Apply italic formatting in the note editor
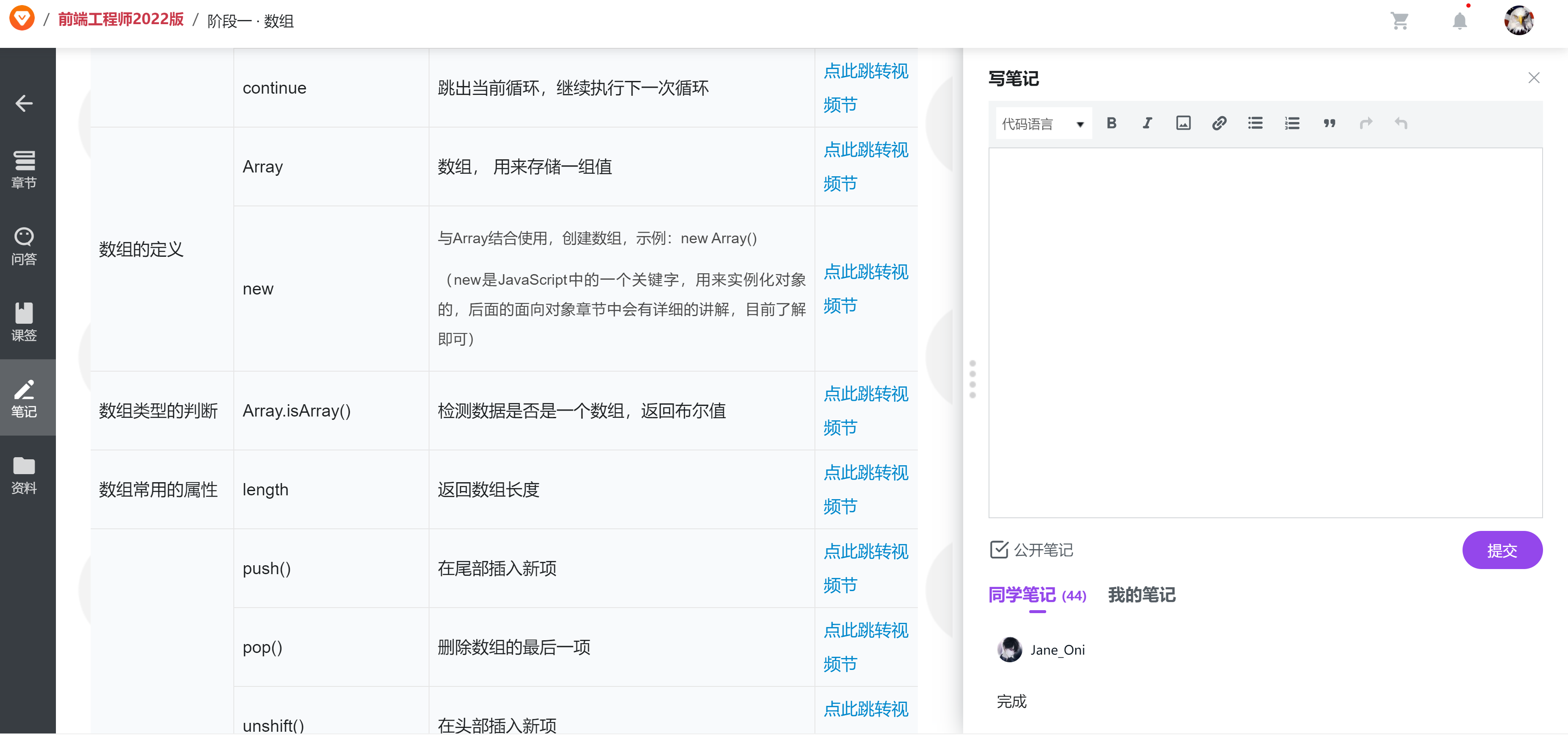Viewport: 1568px width, 736px height. [x=1147, y=123]
